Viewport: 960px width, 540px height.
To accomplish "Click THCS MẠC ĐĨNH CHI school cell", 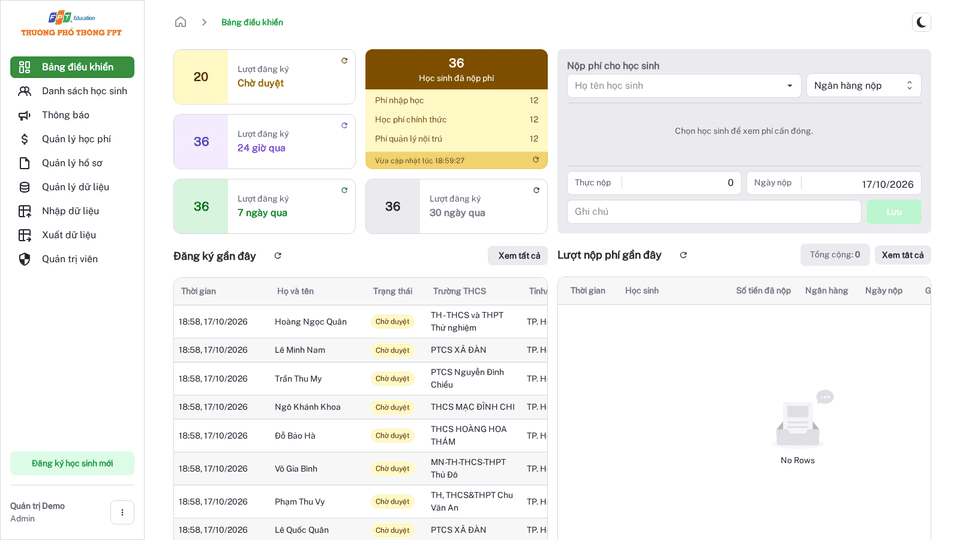I will click(x=472, y=407).
